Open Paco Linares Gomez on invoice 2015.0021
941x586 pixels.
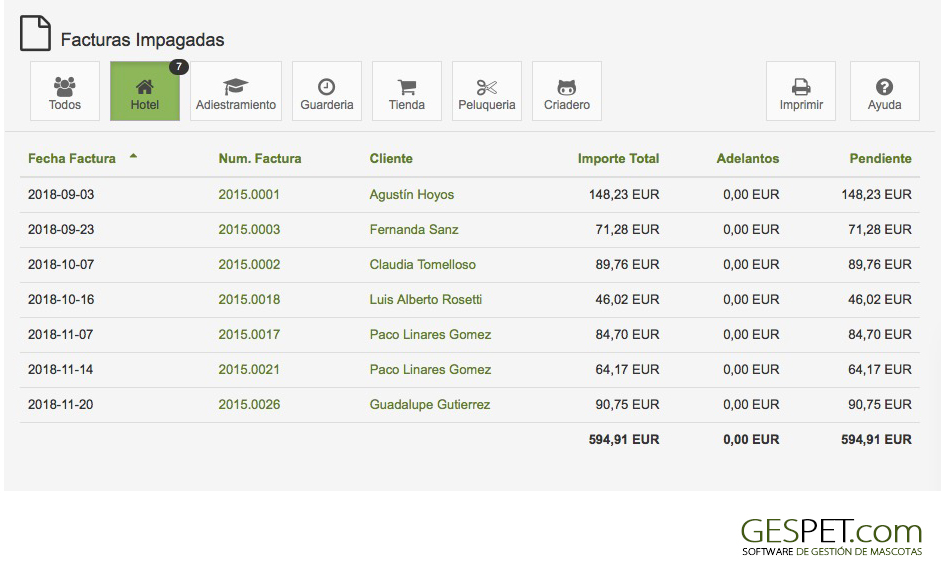coord(430,369)
